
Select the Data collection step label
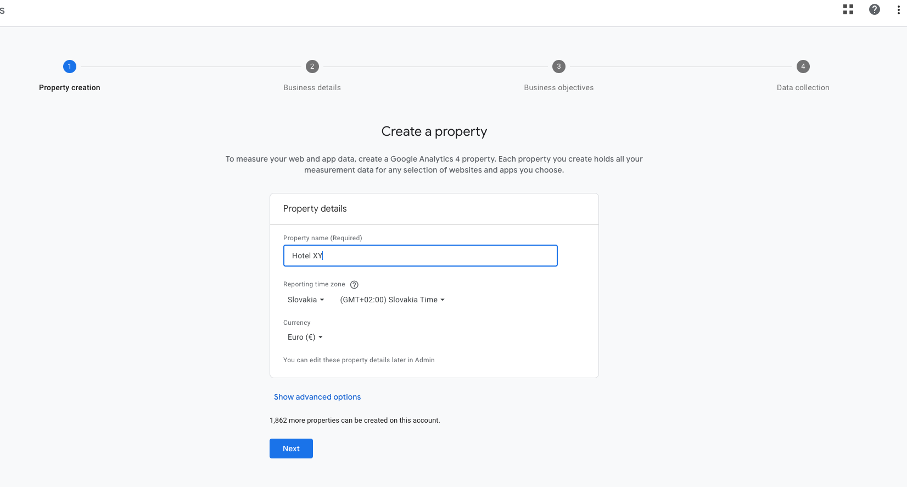pyautogui.click(x=803, y=88)
